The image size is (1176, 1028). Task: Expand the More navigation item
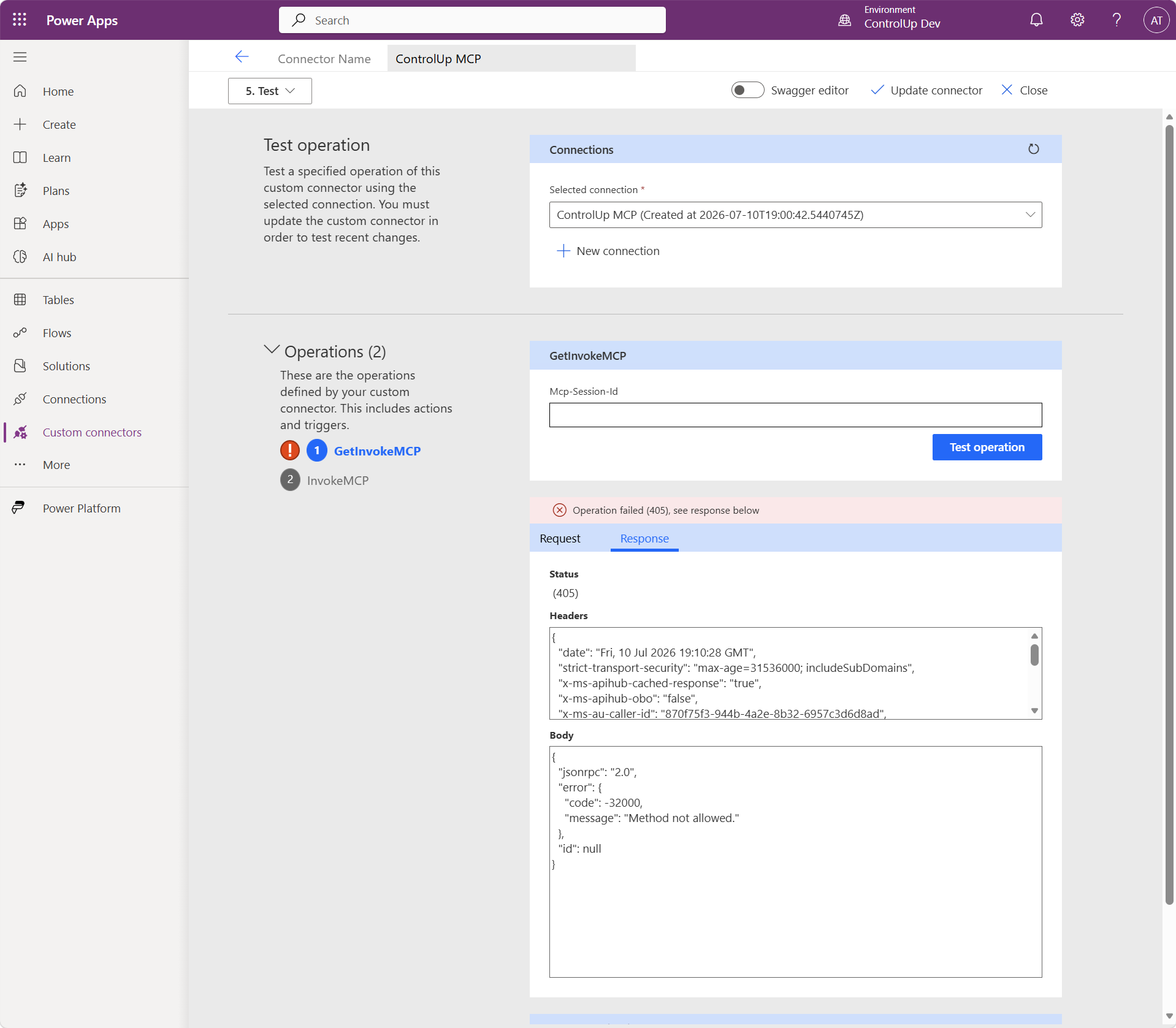56,465
